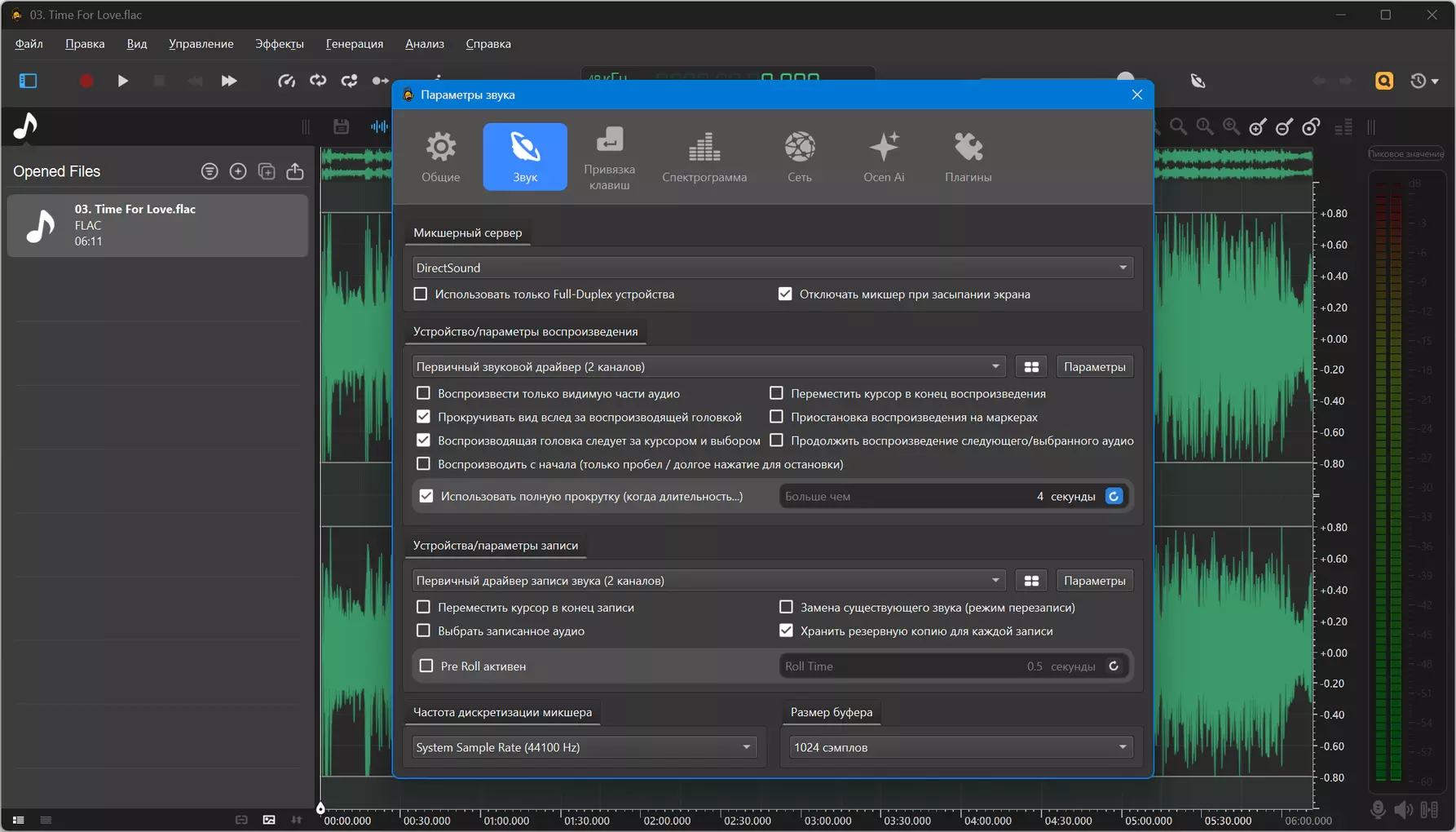Expand the DirectSound mixer server dropdown

772,268
